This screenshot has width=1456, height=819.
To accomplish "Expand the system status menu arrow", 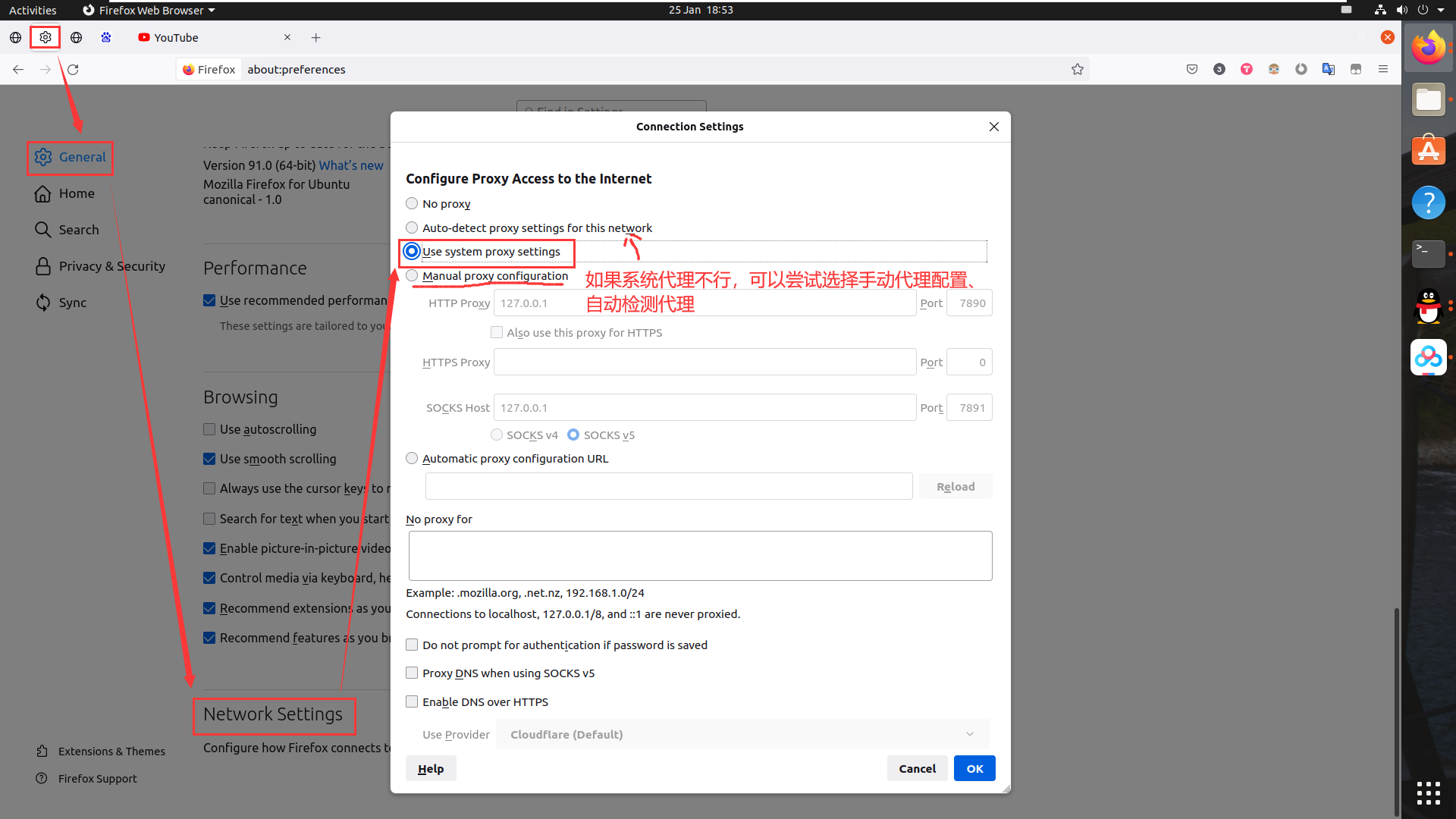I will [1440, 10].
